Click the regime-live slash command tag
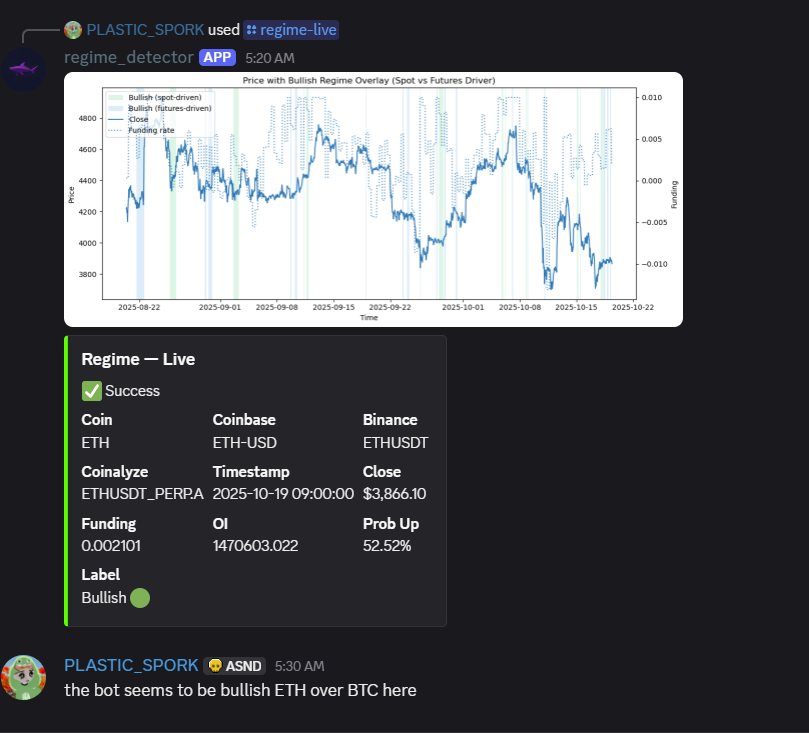809x733 pixels. pyautogui.click(x=291, y=30)
